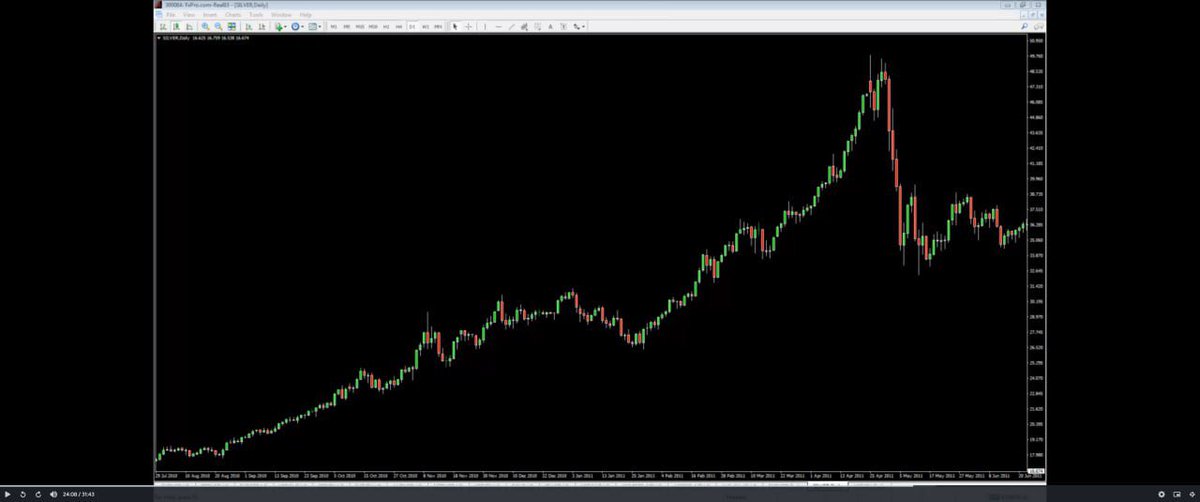The width and height of the screenshot is (1200, 502).
Task: Switch chart to bar chart type
Action: coord(163,27)
